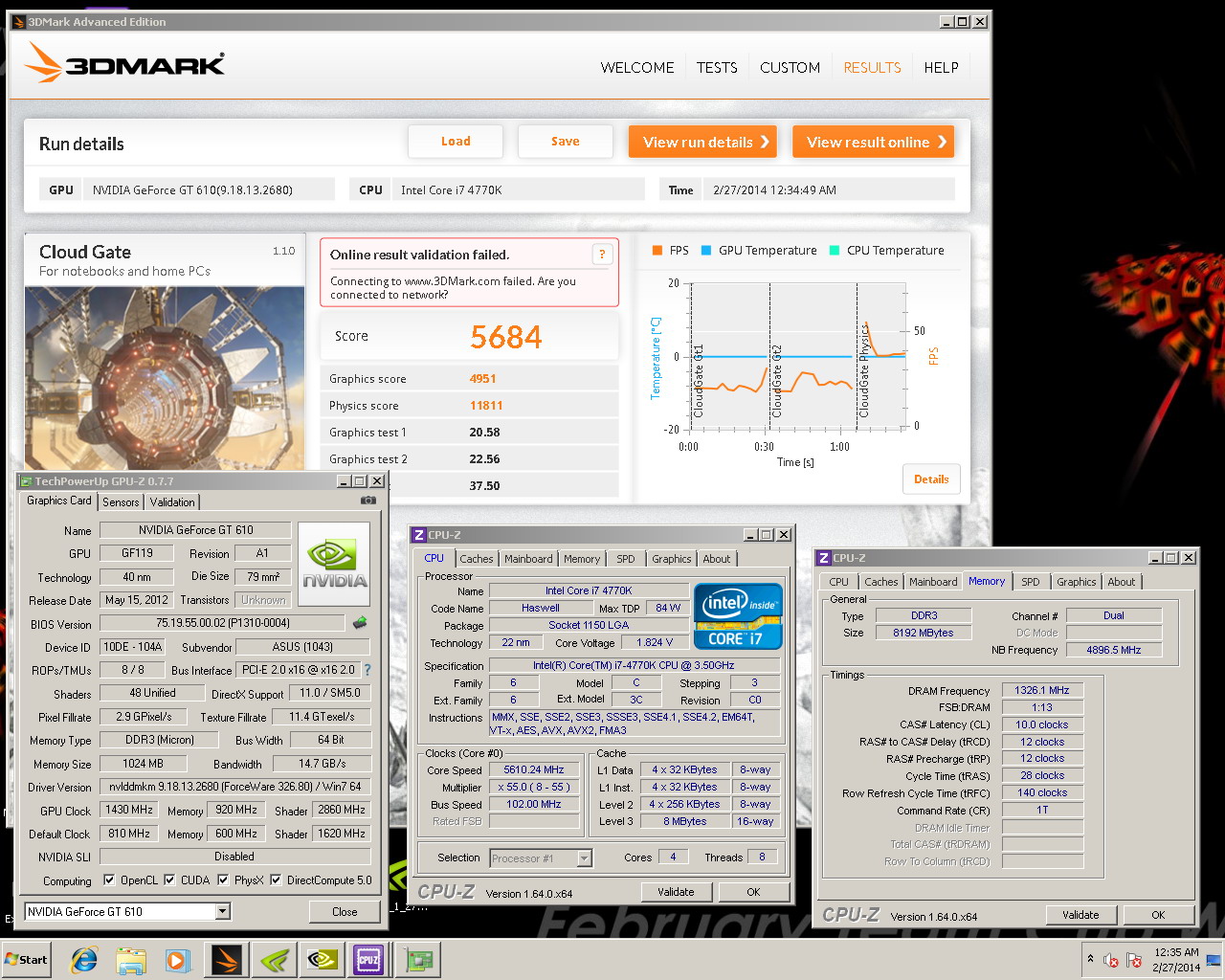1225x980 pixels.
Task: Toggle the FPS legend marker in the chart
Action: [657, 251]
